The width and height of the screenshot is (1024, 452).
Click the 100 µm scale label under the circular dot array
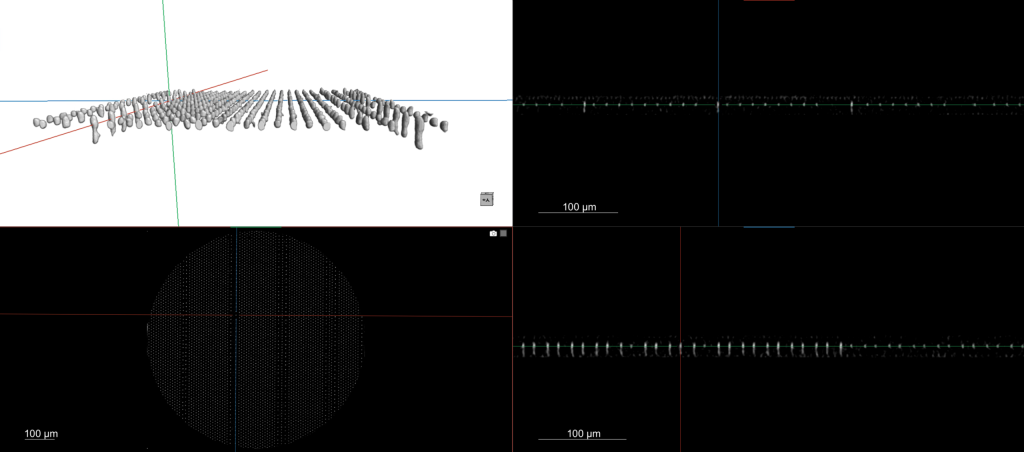click(x=41, y=434)
